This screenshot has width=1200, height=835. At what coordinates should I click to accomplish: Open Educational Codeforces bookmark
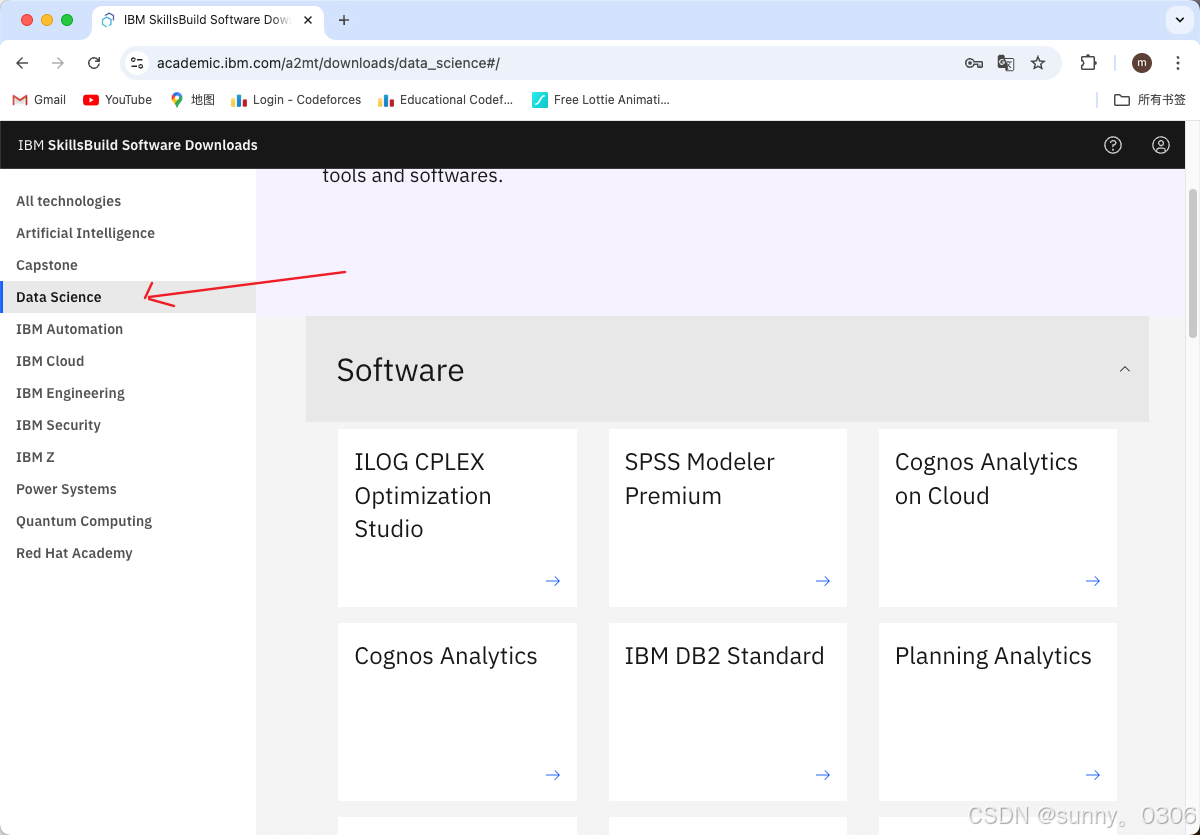[445, 100]
